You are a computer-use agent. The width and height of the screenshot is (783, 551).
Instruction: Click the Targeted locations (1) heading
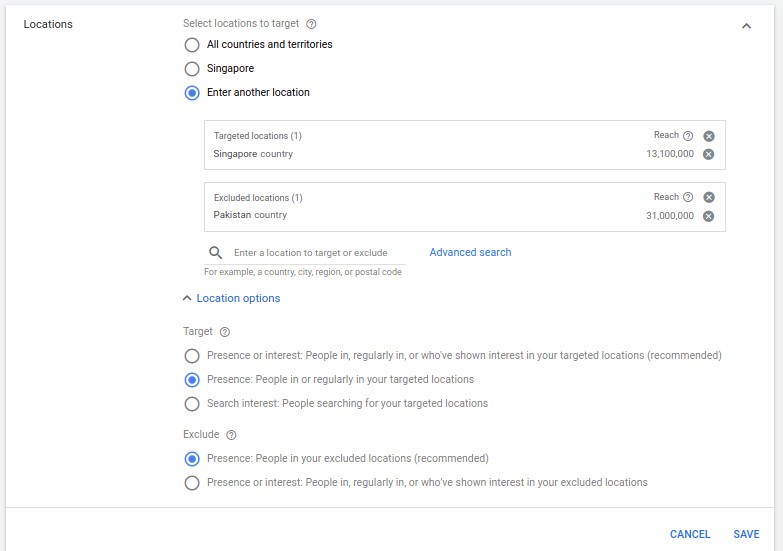coord(258,136)
